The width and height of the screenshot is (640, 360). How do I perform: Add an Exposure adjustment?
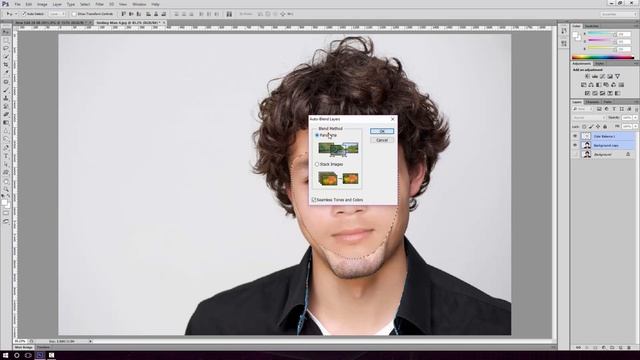click(610, 76)
